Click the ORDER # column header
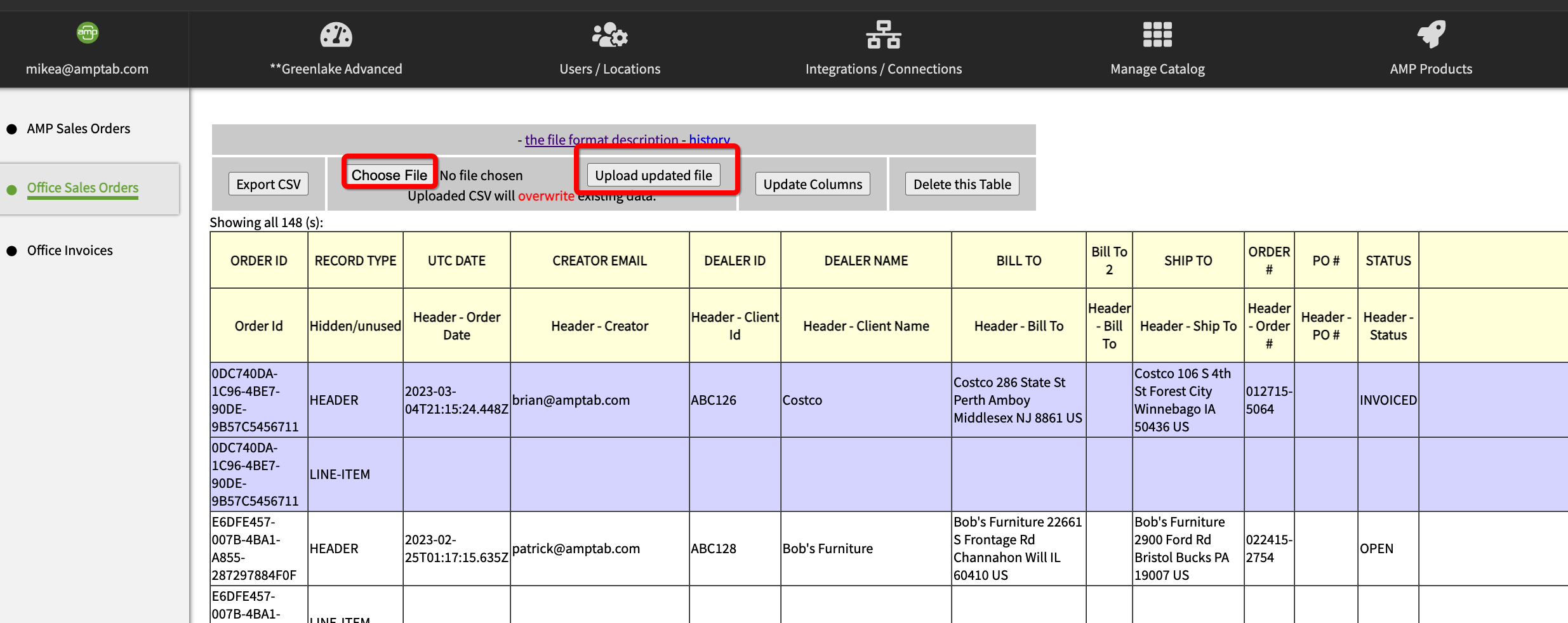1568x623 pixels. pos(1269,261)
